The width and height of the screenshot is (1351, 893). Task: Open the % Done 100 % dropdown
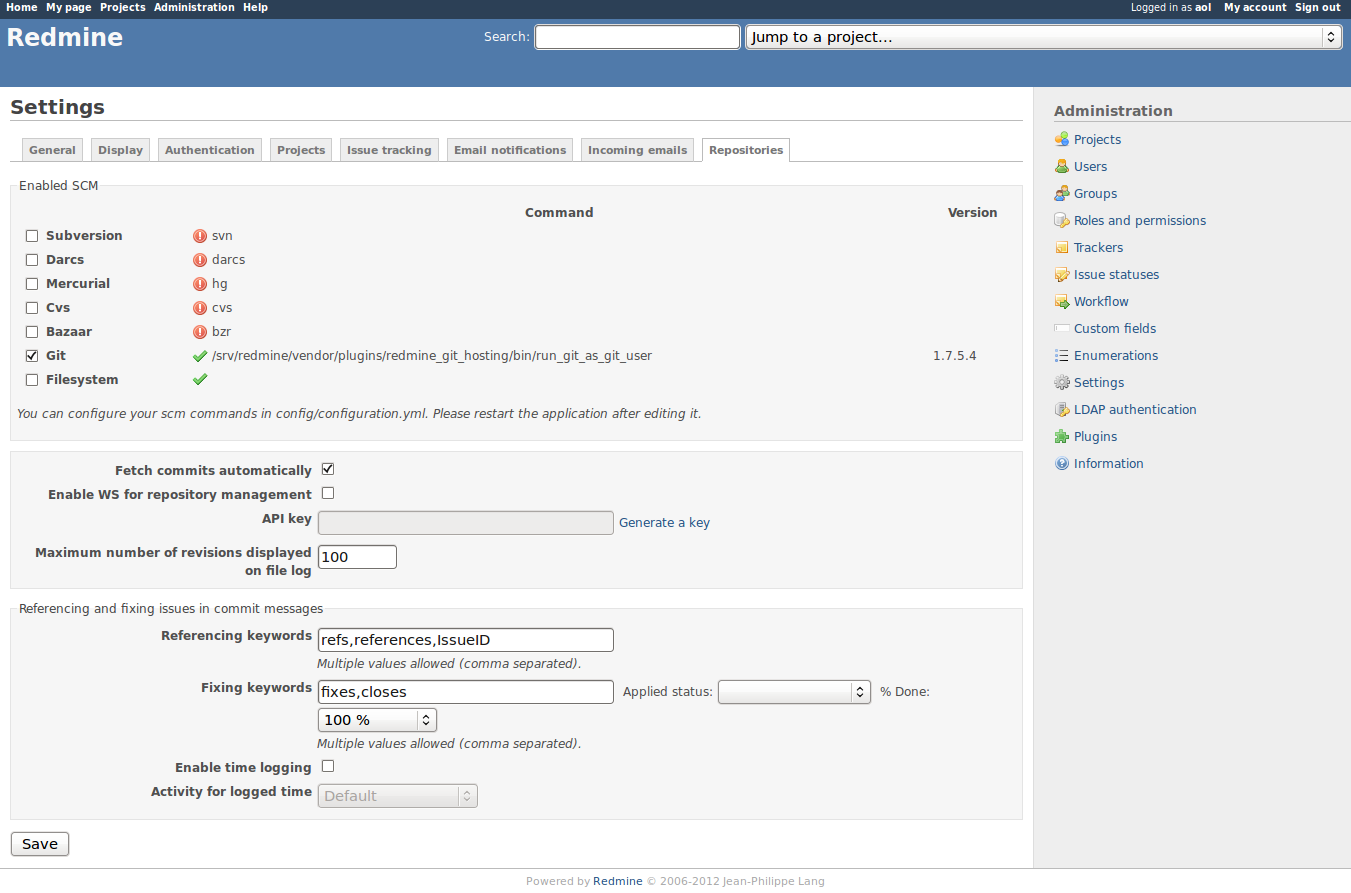click(377, 720)
